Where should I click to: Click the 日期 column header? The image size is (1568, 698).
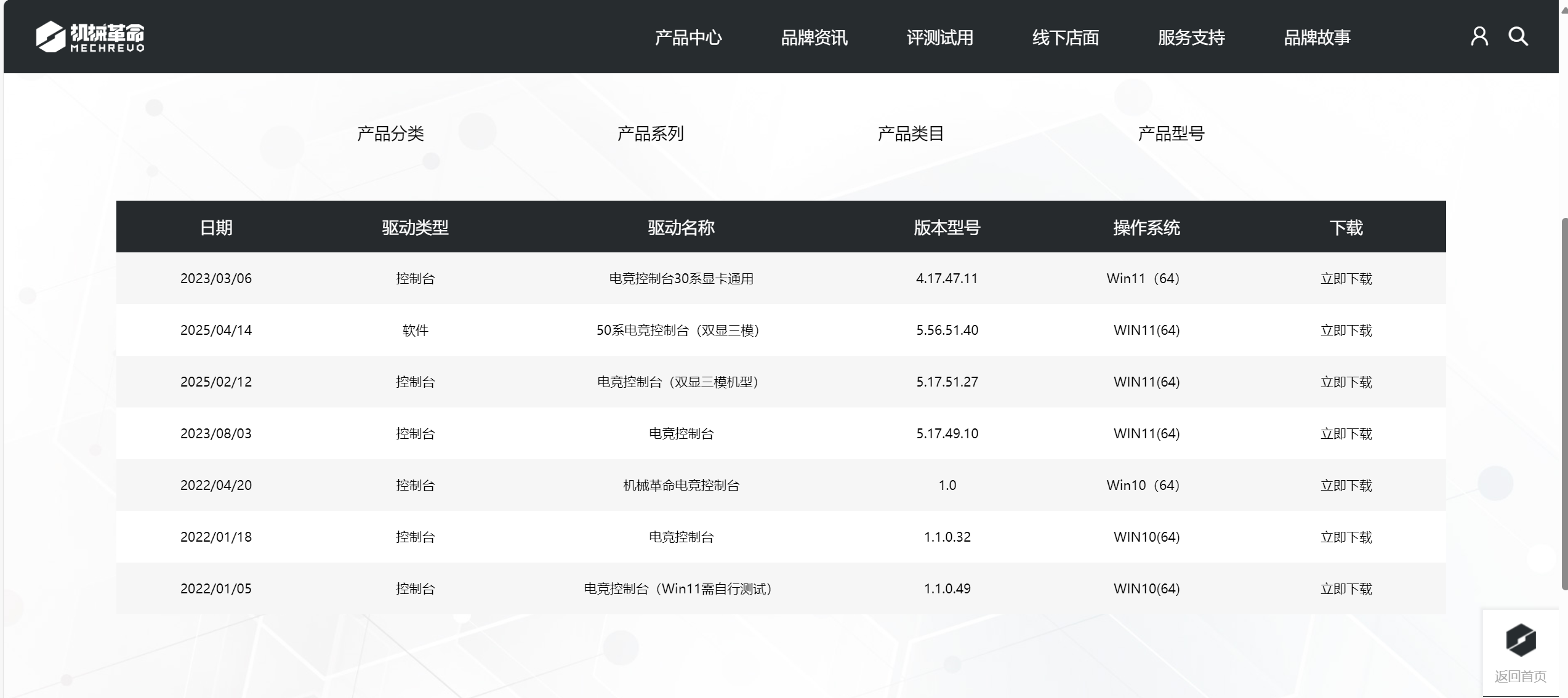coord(216,228)
